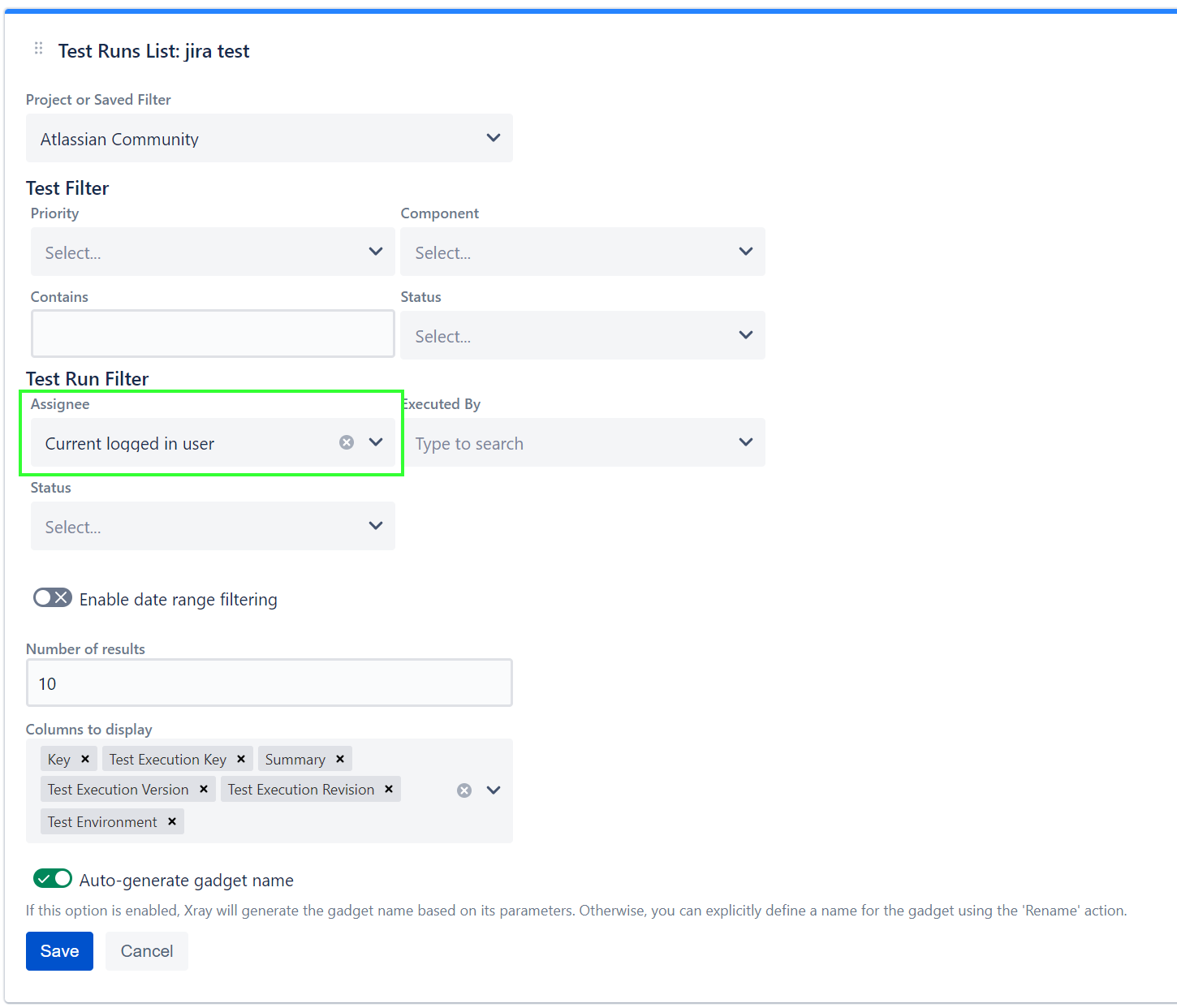This screenshot has width=1177, height=1008.
Task: Enable date range filtering
Action: tap(52, 597)
